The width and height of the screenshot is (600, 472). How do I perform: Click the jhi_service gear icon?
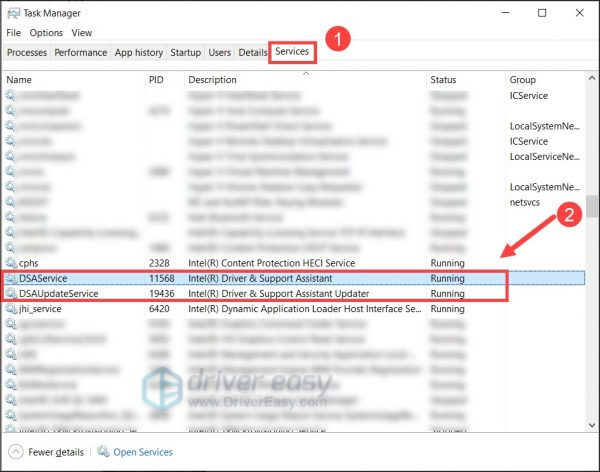tap(11, 309)
